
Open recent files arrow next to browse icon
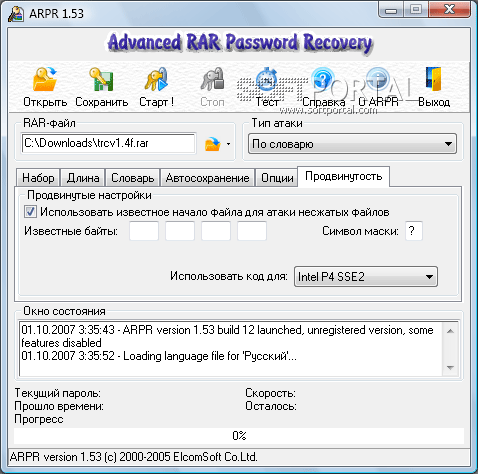[228, 144]
